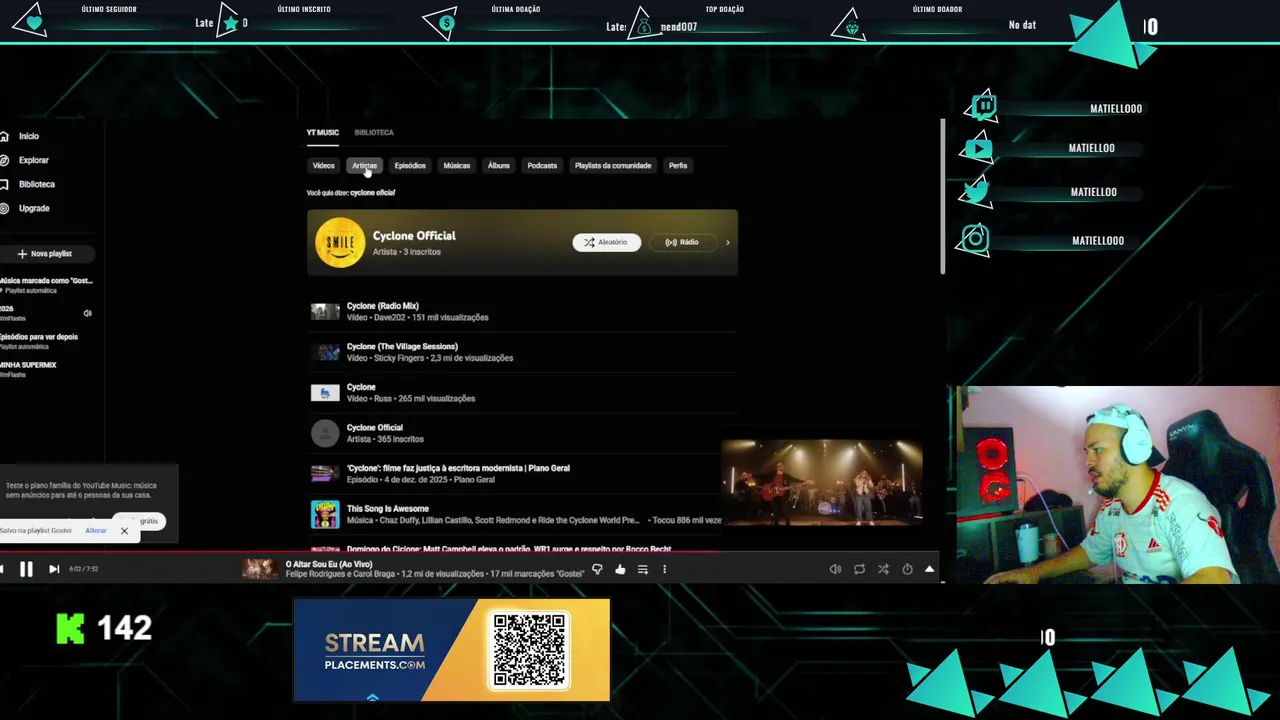Click the green Kick logo icon

(70, 628)
